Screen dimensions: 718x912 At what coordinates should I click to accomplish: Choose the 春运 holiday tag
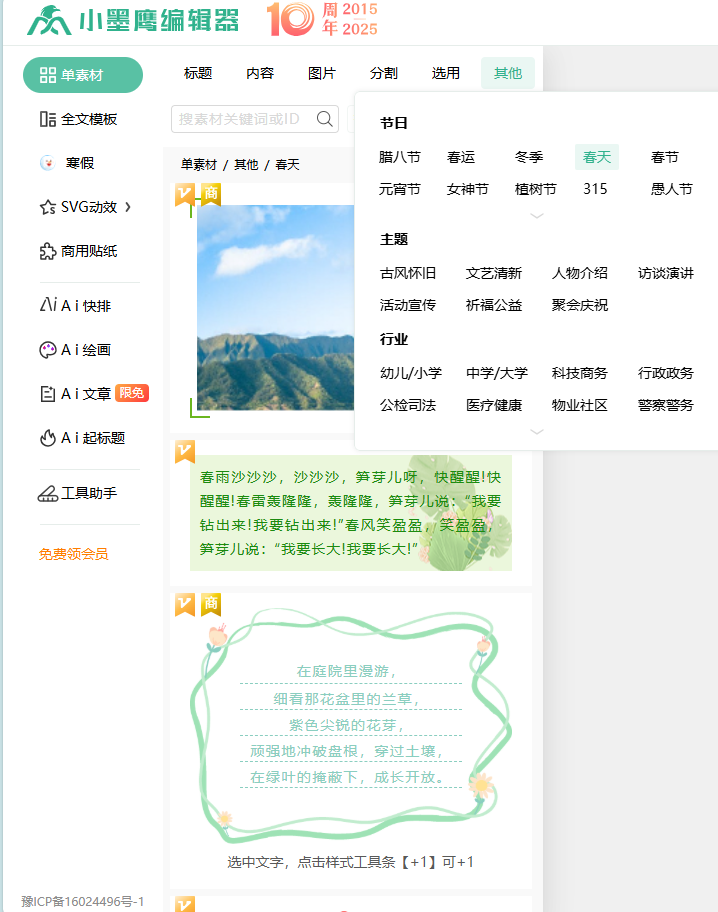click(x=461, y=157)
